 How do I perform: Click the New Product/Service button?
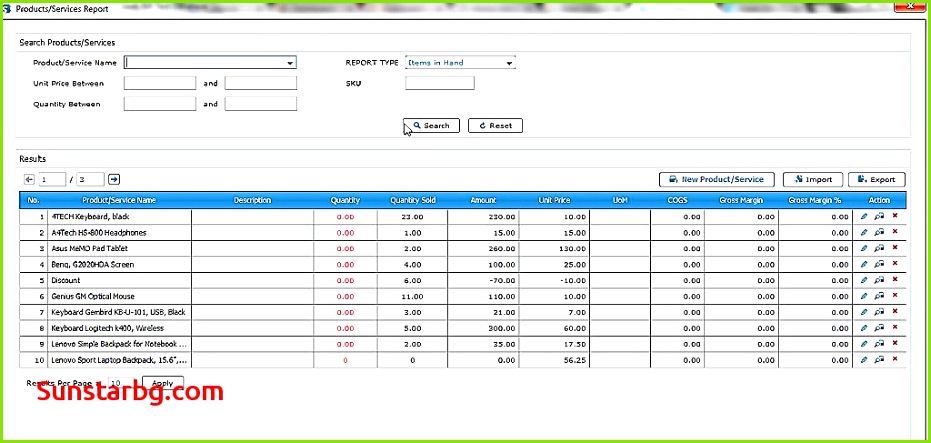716,180
